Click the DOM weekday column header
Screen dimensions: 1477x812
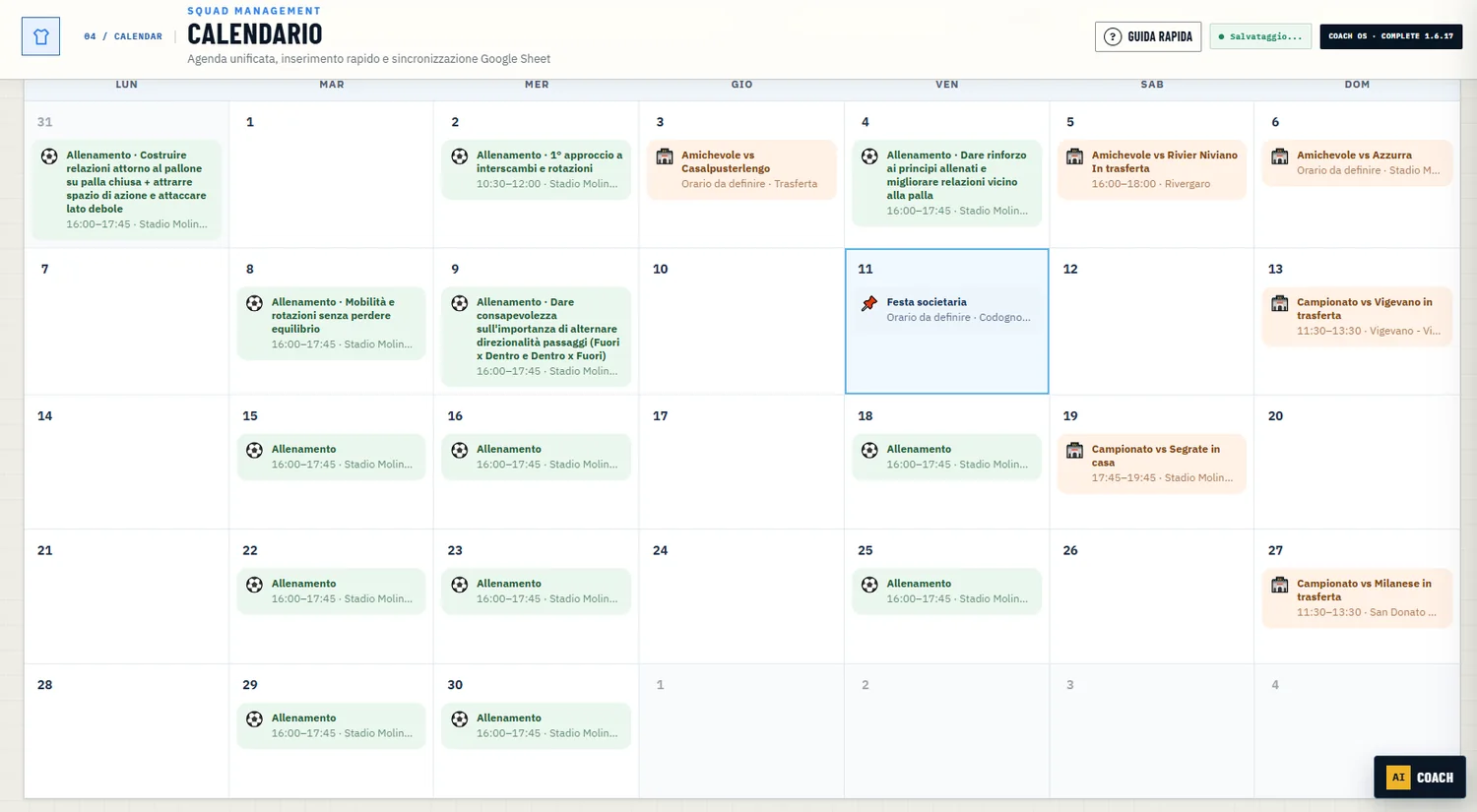click(1357, 85)
